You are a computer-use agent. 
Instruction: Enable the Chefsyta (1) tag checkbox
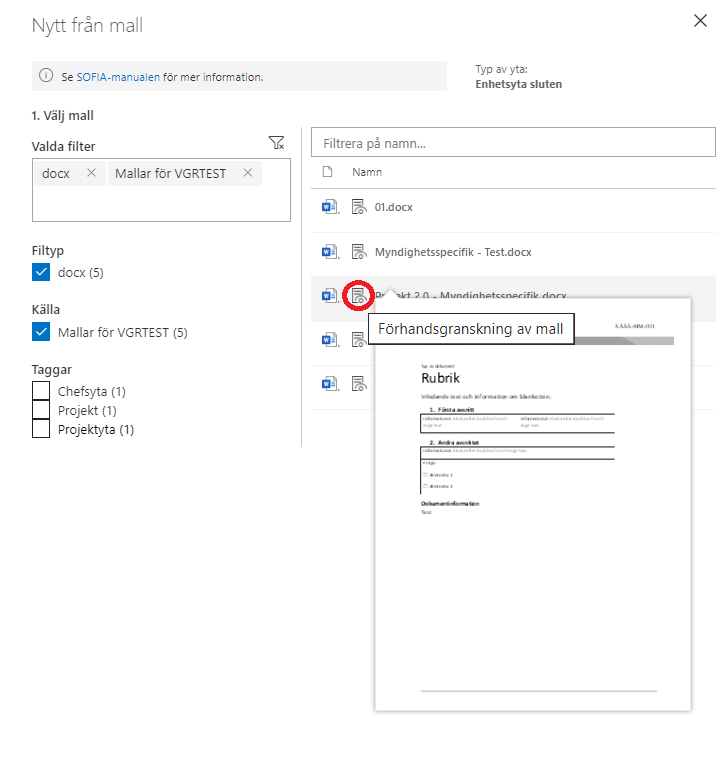coord(41,391)
